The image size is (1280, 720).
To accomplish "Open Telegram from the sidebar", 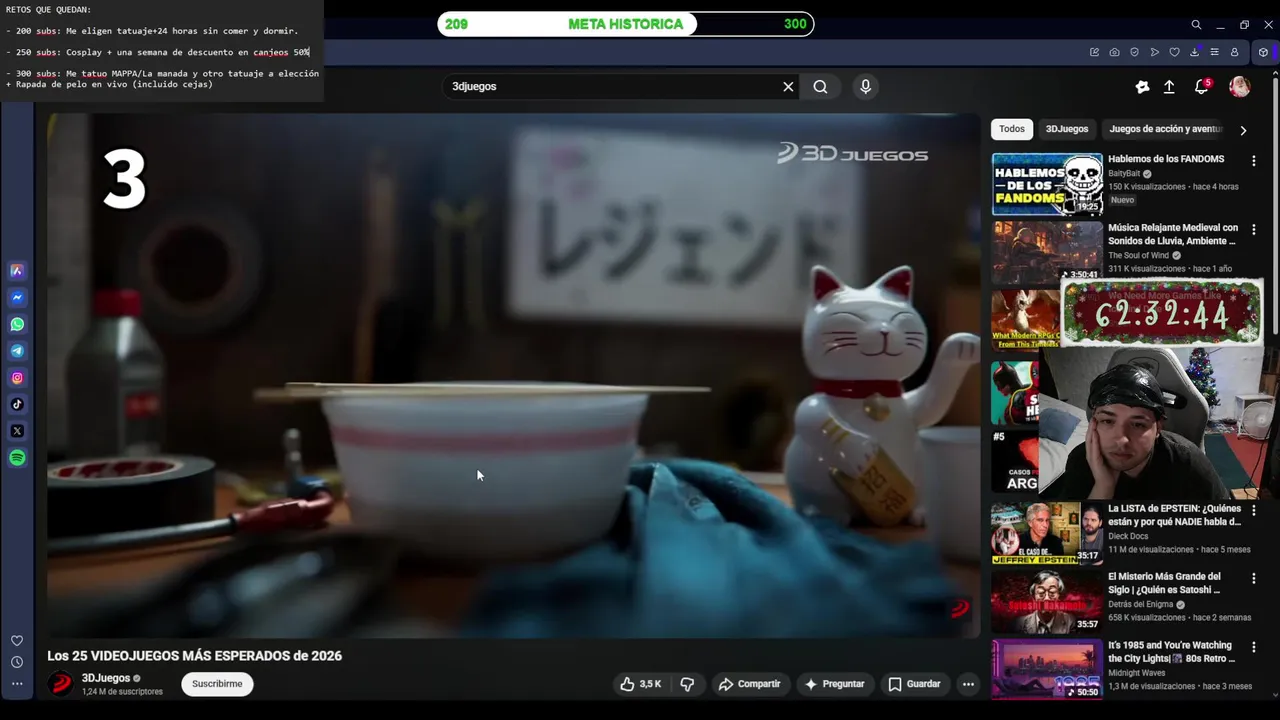I will click(17, 351).
